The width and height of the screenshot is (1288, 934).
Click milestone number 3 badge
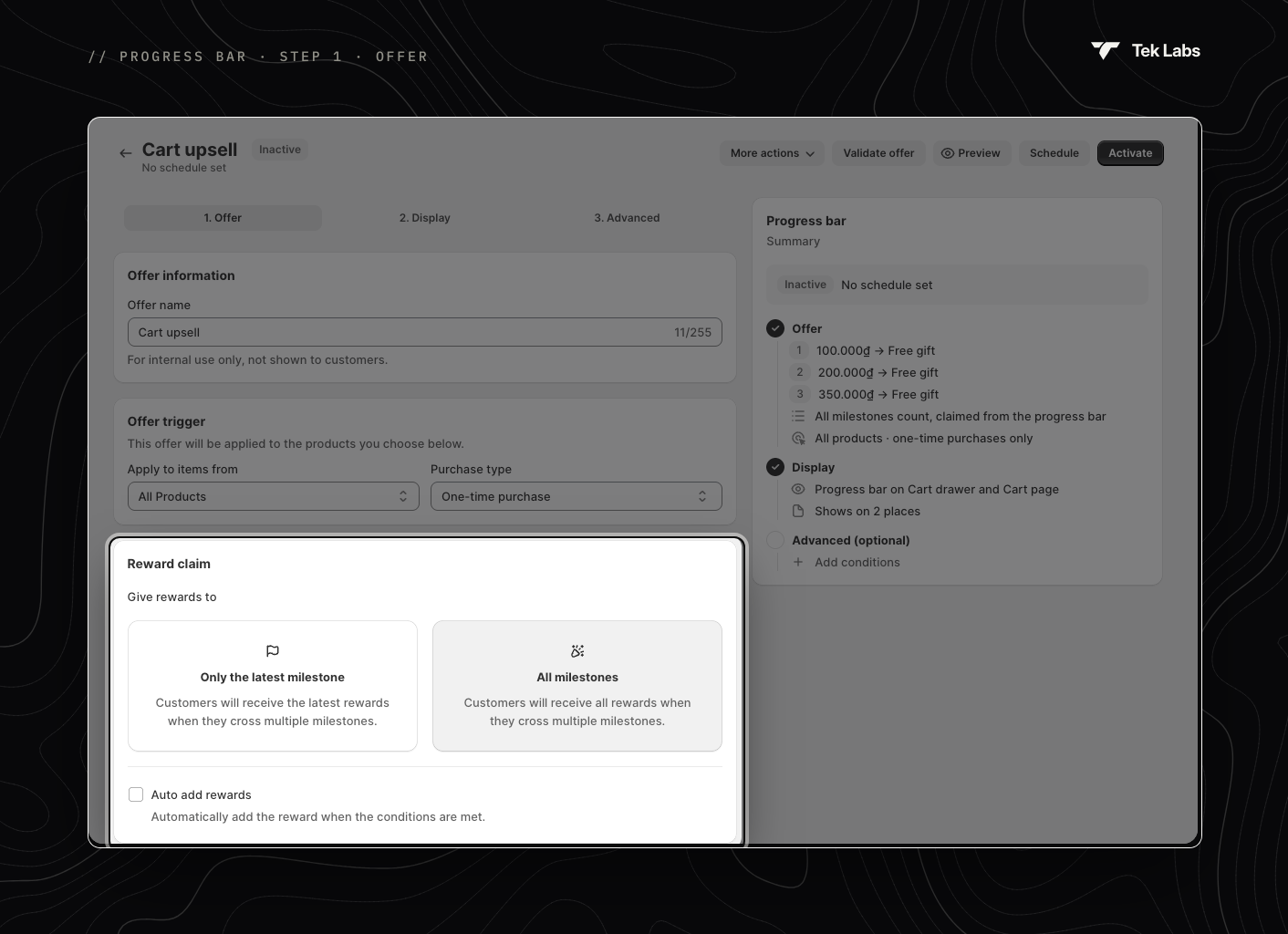(800, 394)
